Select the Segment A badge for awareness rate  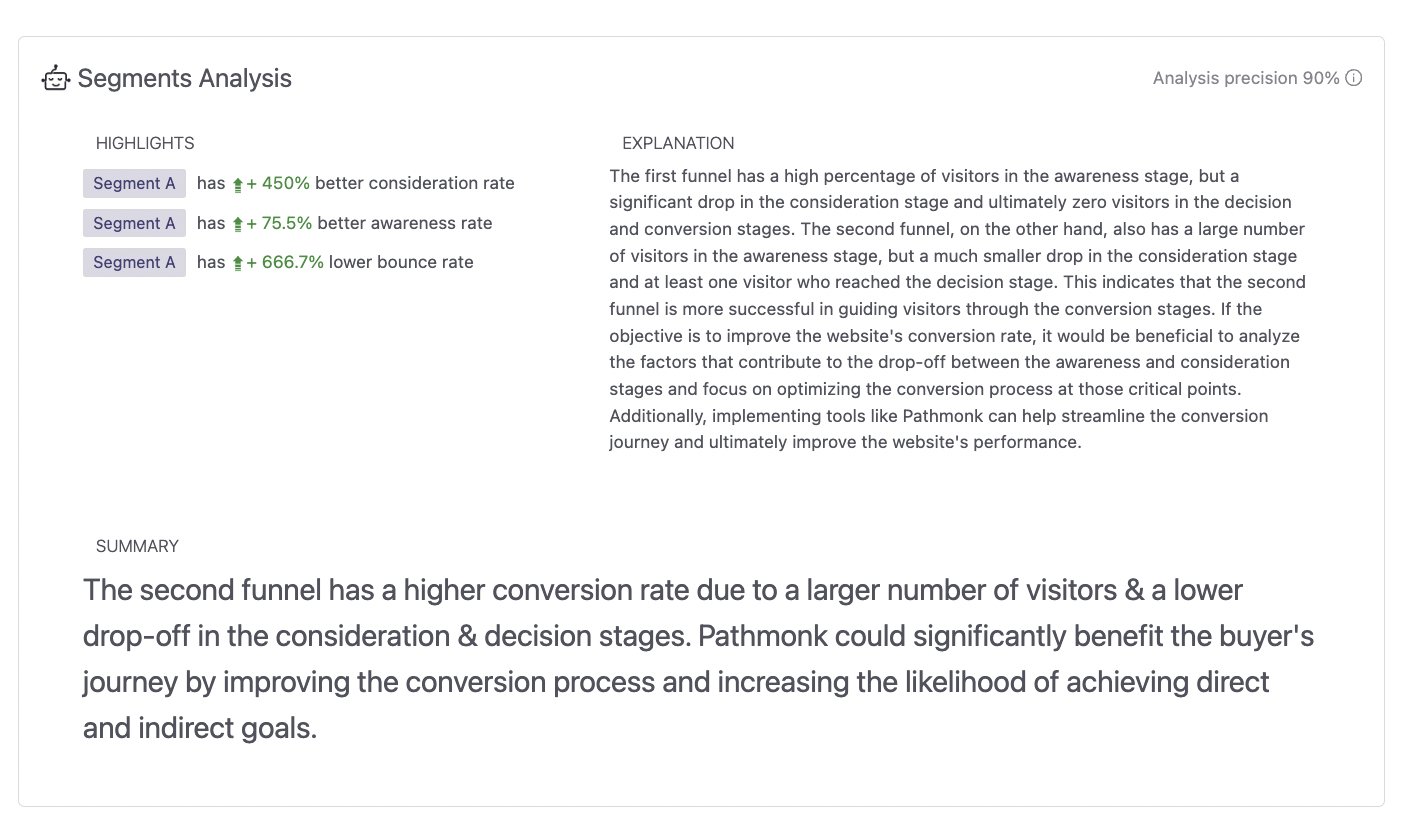click(x=134, y=224)
